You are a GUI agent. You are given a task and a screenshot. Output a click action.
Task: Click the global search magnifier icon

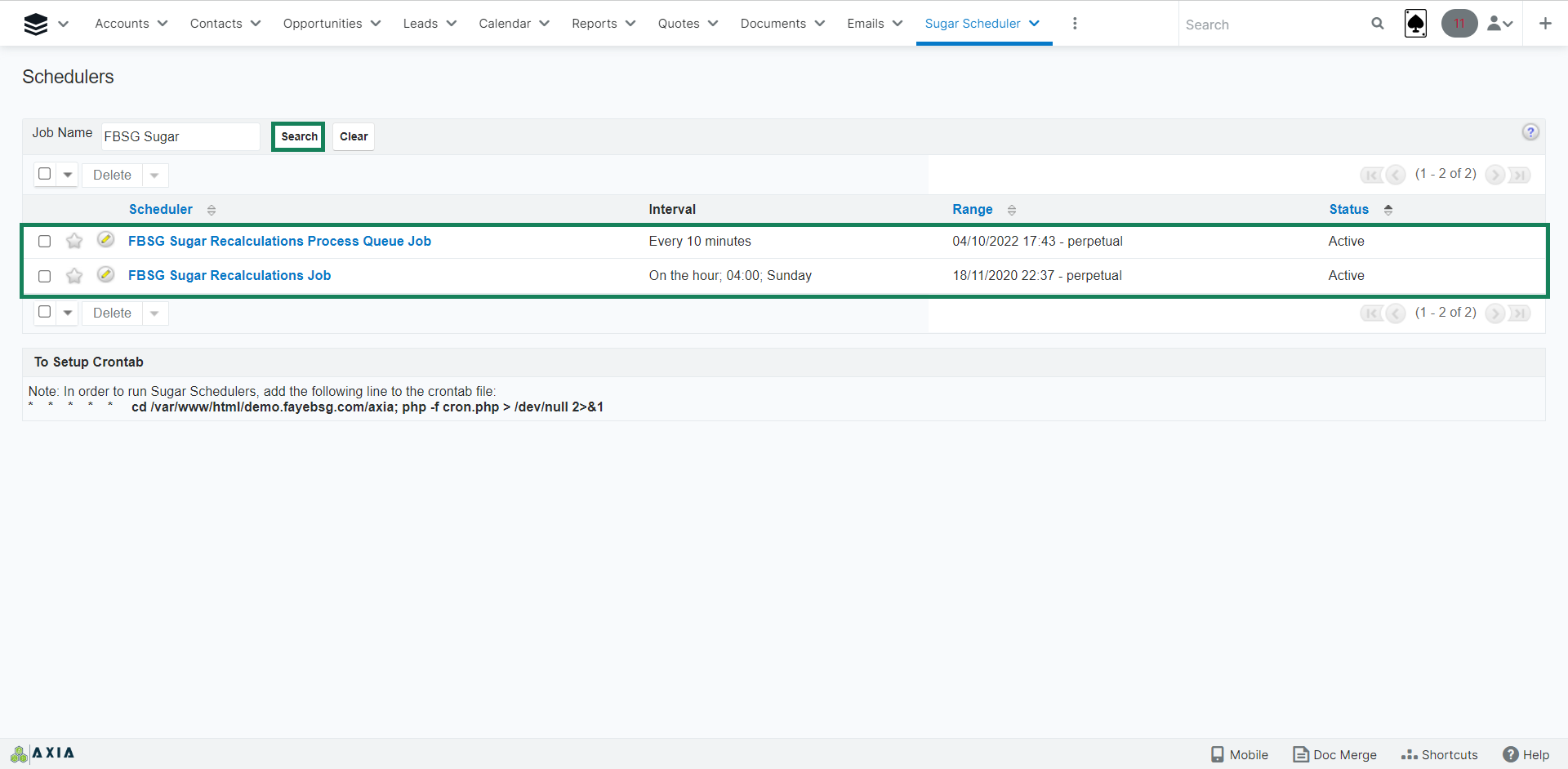click(1378, 24)
